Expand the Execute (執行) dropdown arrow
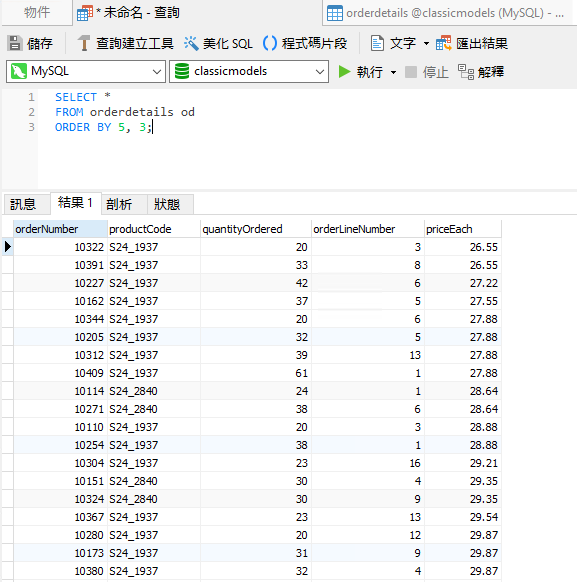 (393, 72)
